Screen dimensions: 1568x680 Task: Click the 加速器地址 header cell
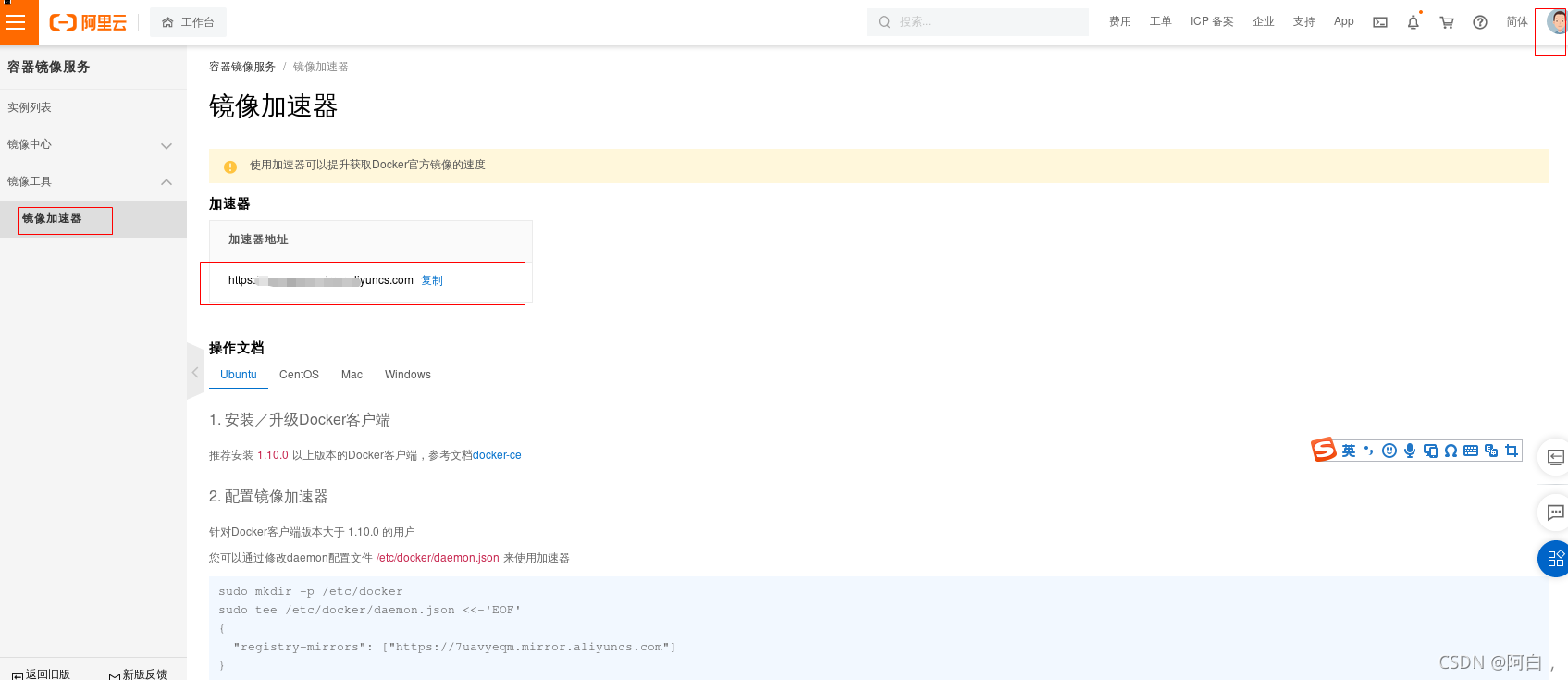[x=370, y=240]
